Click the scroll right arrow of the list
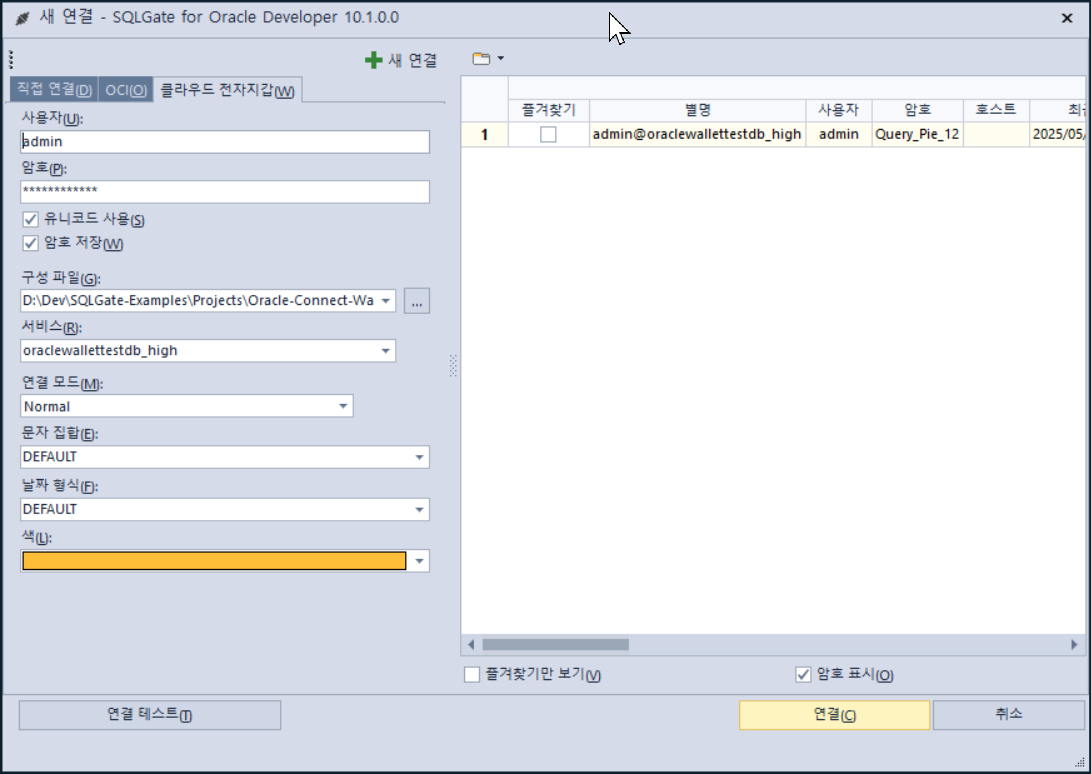 coord(1074,645)
